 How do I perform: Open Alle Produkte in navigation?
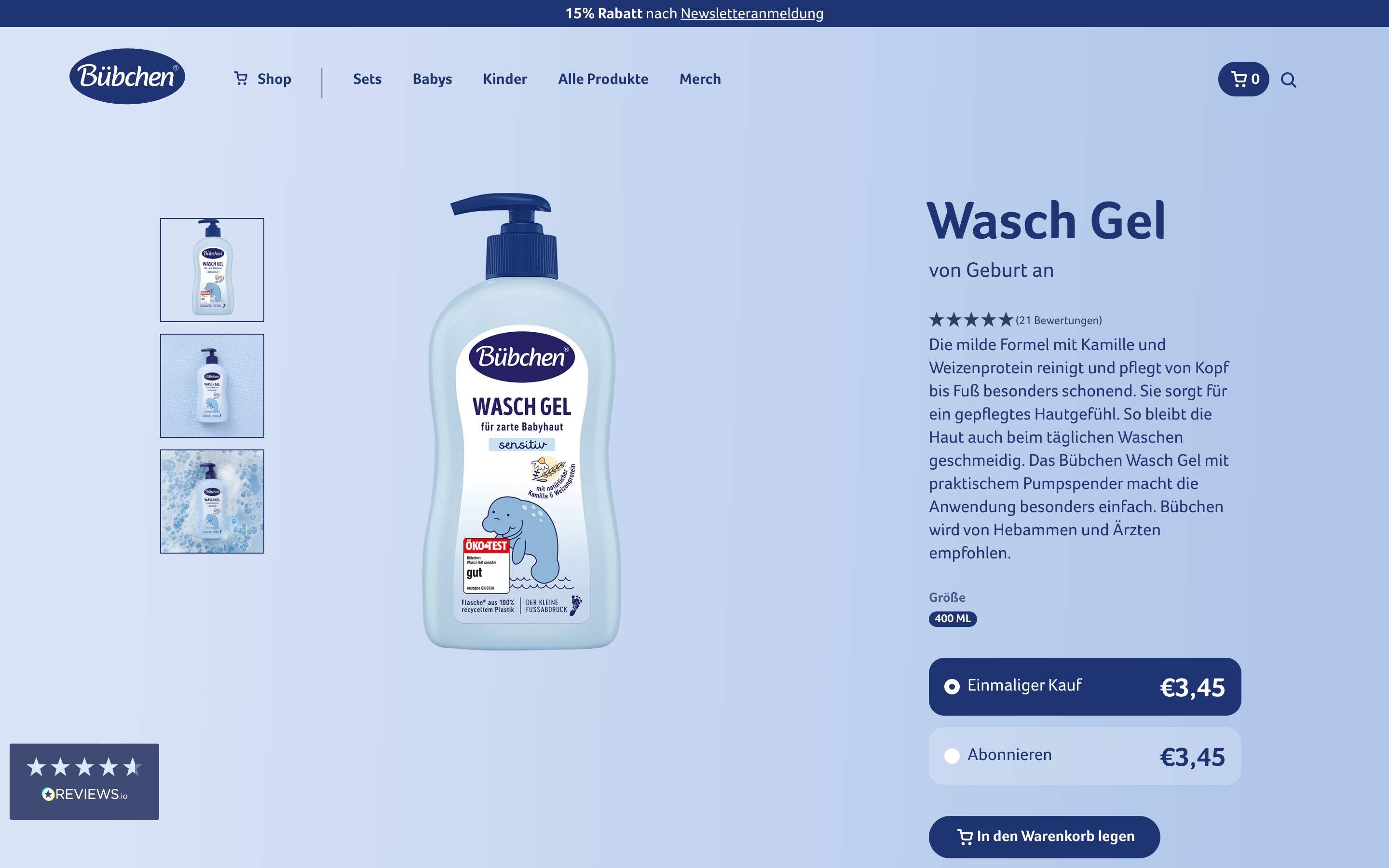tap(603, 79)
